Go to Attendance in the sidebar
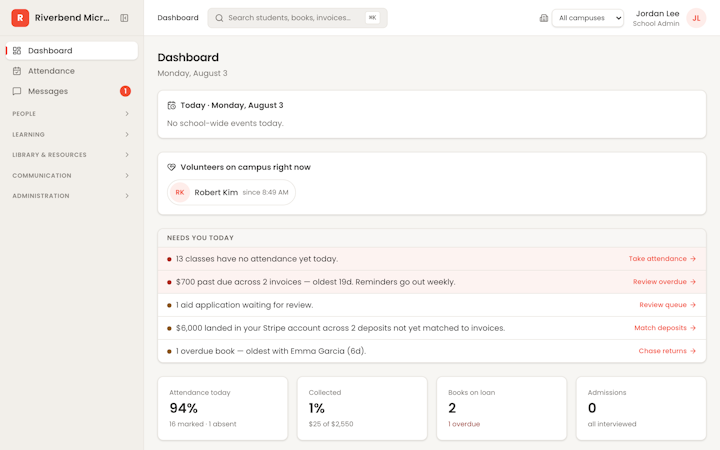This screenshot has height=450, width=720. 72,71
